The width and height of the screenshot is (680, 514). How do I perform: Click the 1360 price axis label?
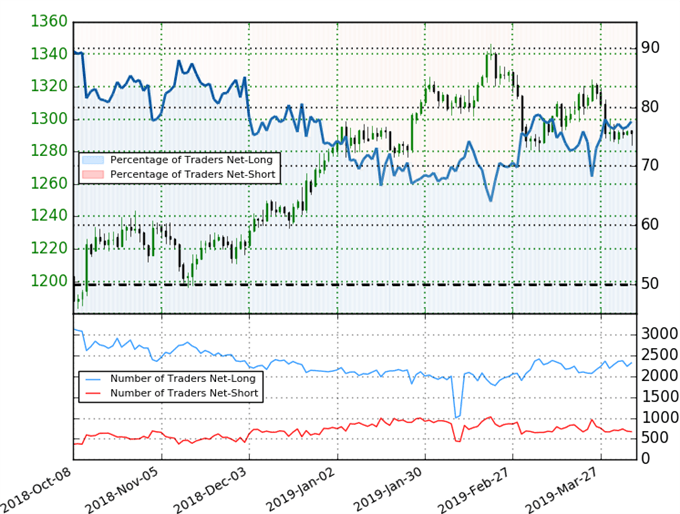(x=49, y=21)
